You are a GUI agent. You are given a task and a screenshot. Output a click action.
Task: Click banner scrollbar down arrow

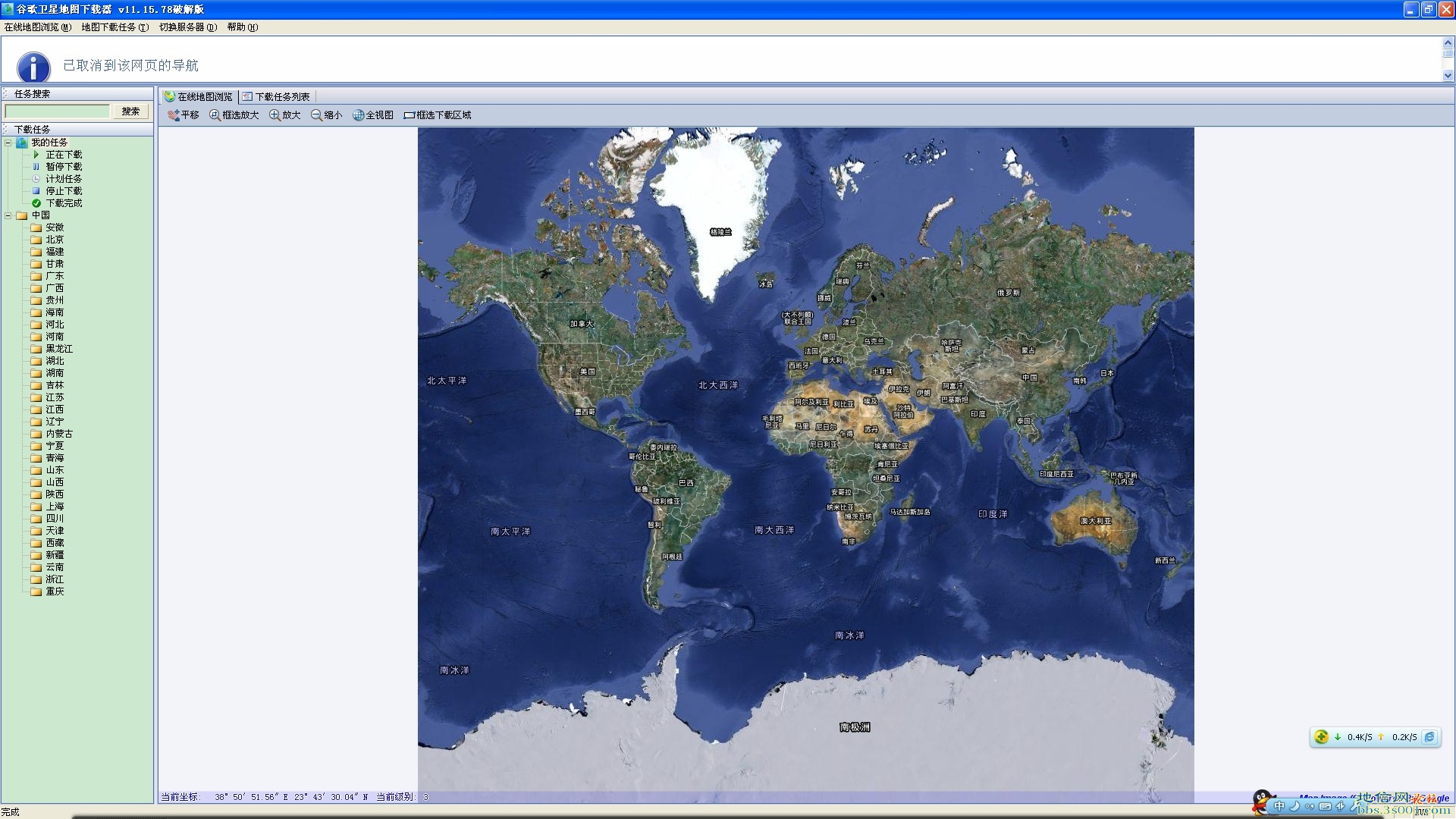(x=1448, y=75)
